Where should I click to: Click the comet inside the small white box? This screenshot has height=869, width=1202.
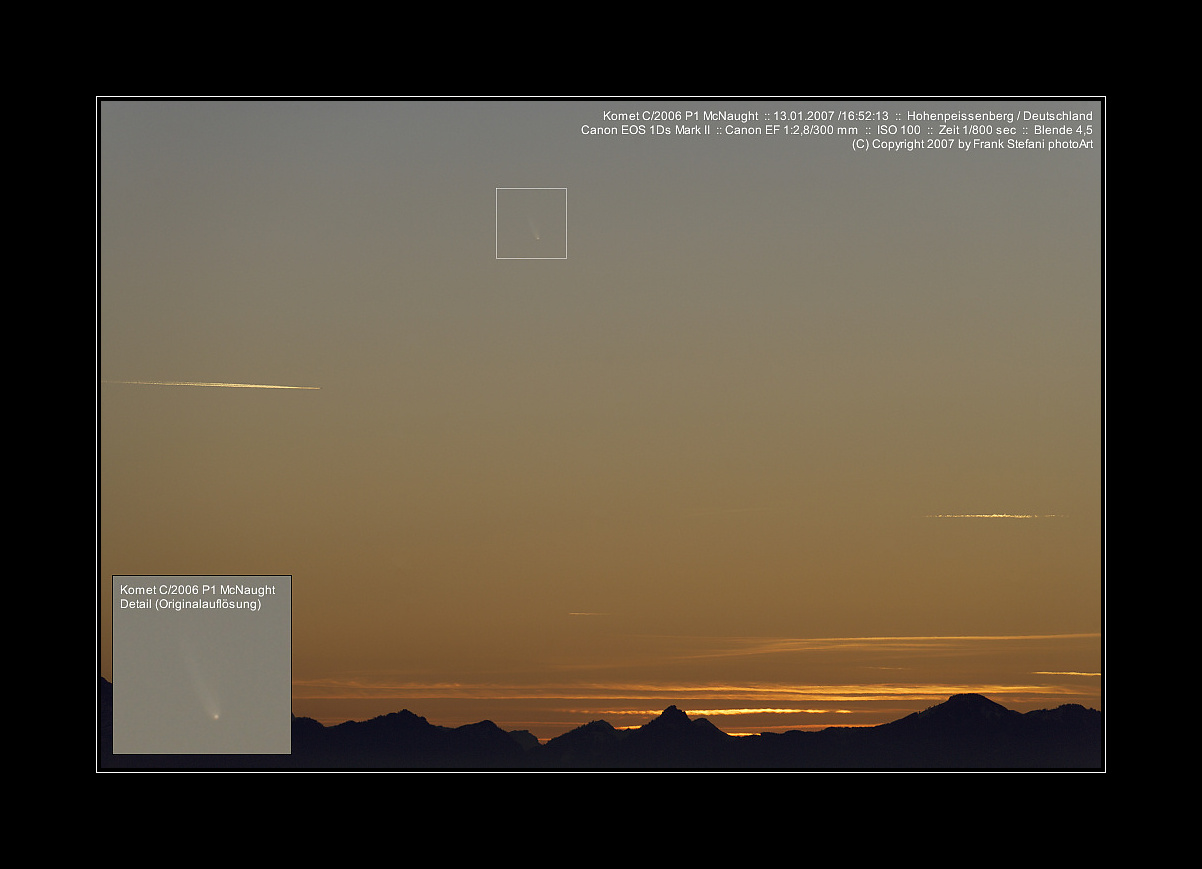[x=535, y=231]
